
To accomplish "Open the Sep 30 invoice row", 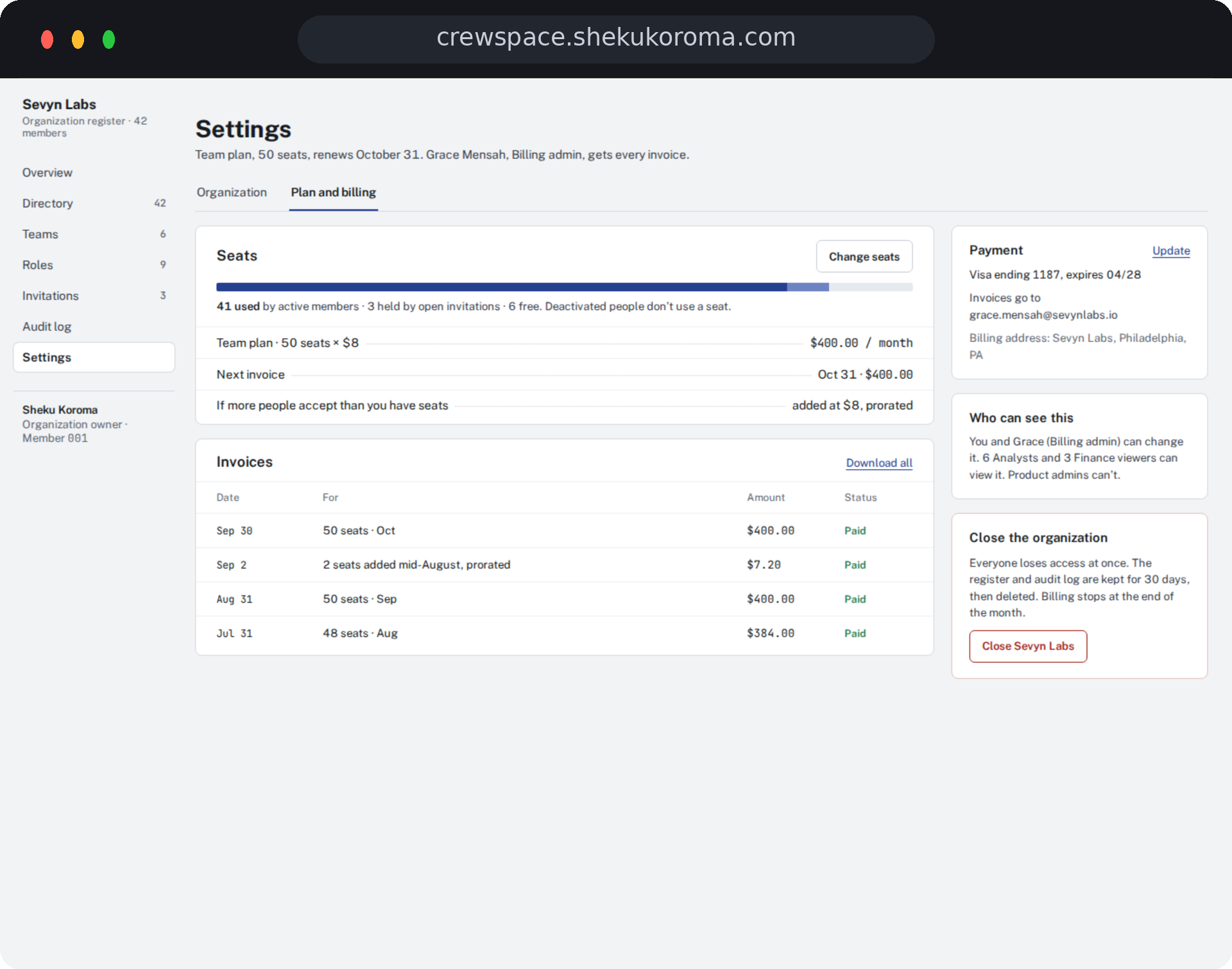I will coord(564,531).
